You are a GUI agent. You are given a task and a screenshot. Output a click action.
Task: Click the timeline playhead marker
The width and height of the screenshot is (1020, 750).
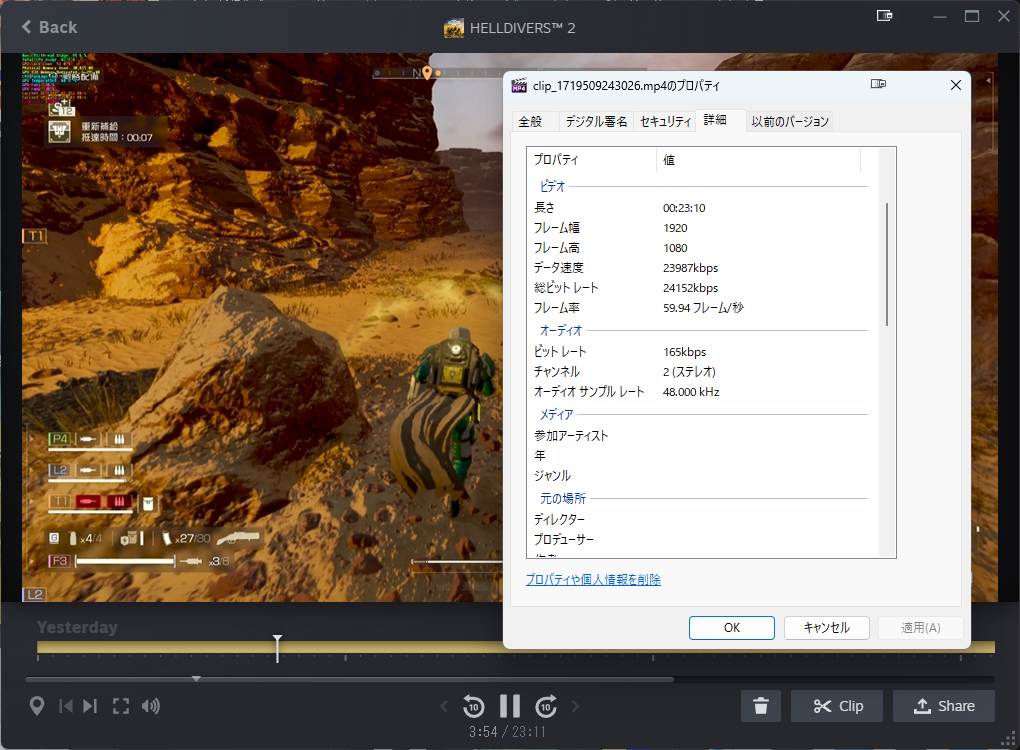click(277, 648)
